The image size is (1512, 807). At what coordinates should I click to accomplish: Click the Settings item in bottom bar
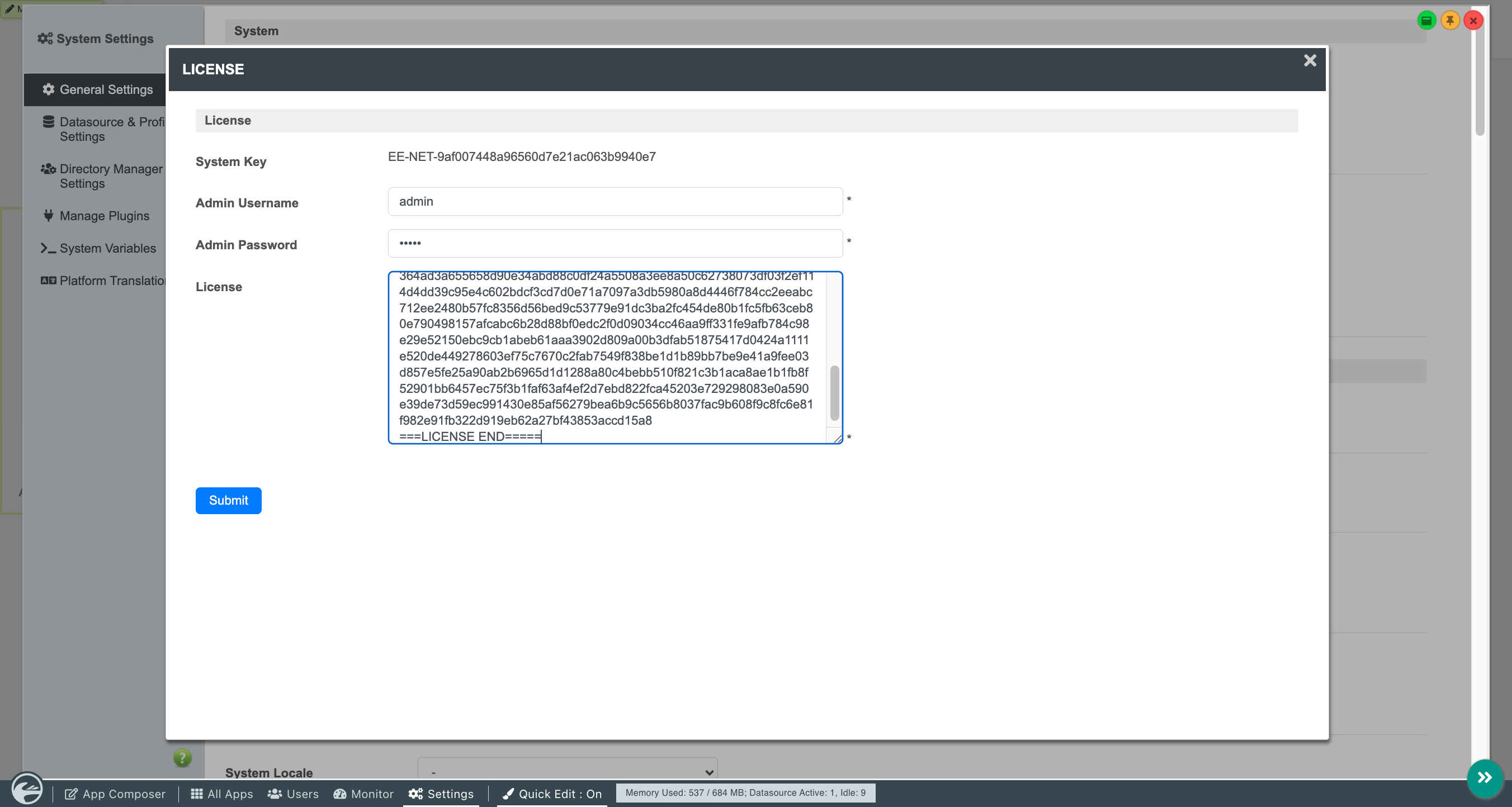441,794
